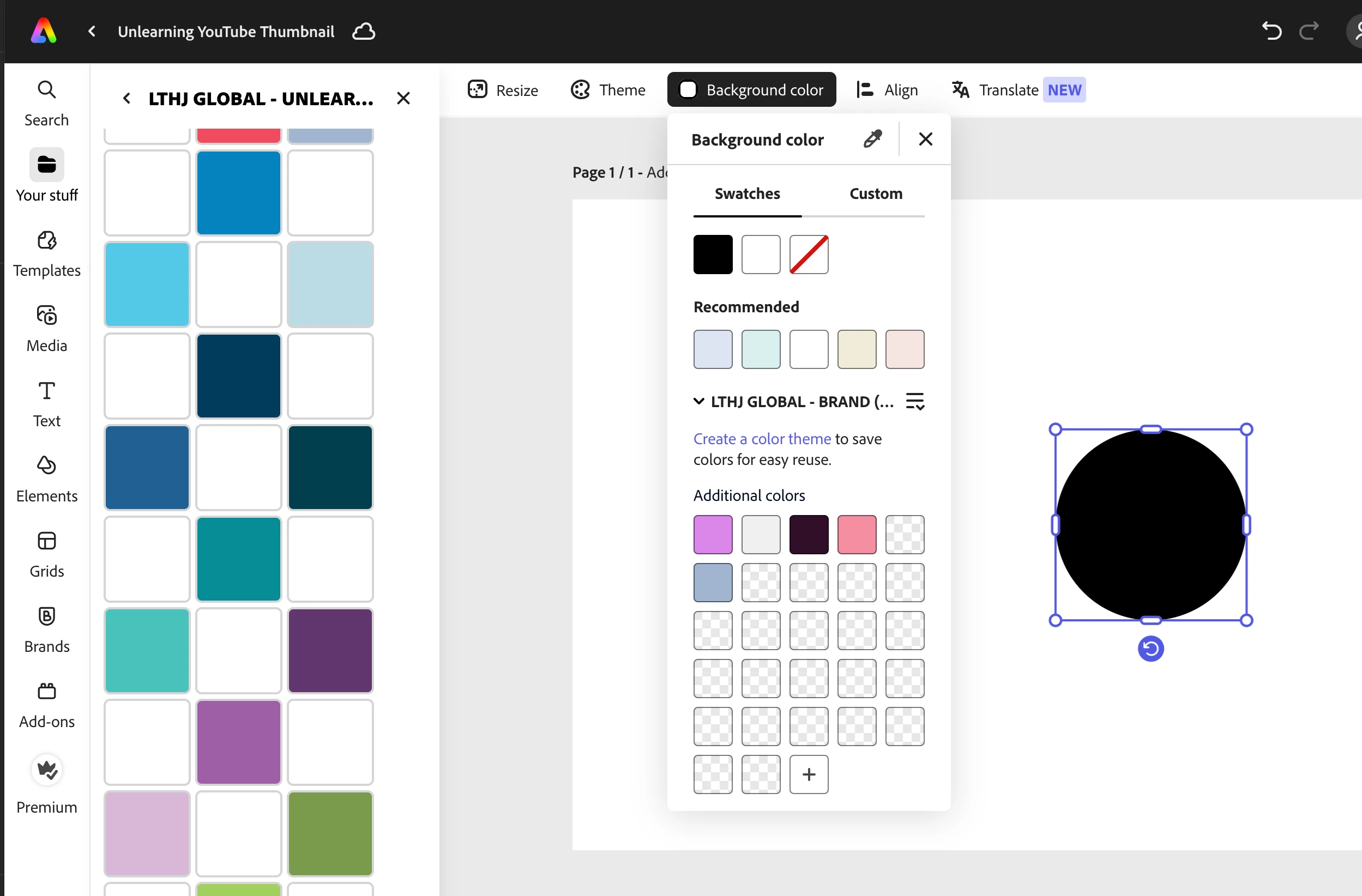1362x896 pixels.
Task: Select the no-color red slash swatch
Action: (x=809, y=255)
